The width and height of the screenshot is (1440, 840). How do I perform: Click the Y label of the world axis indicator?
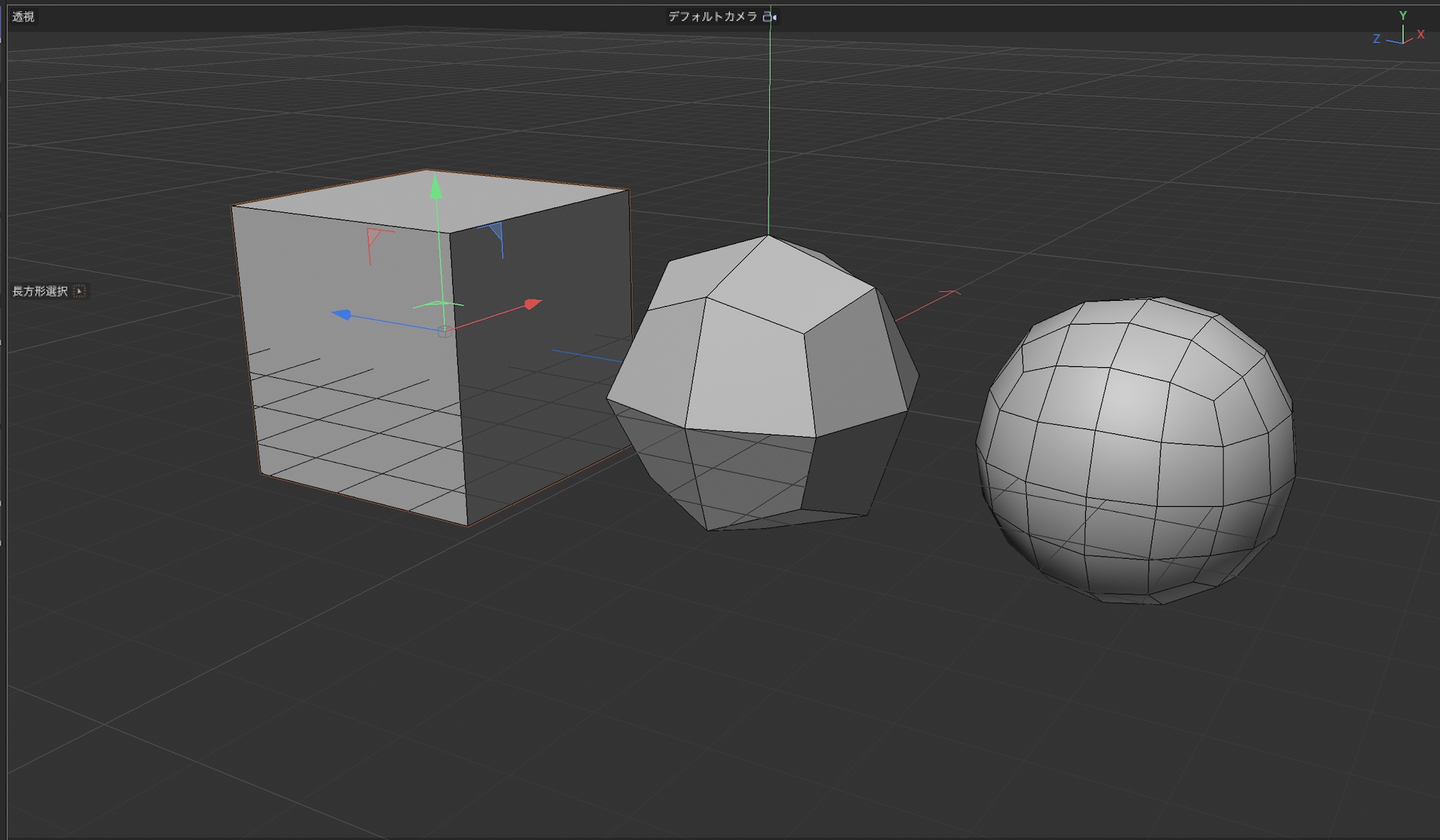[x=1403, y=15]
